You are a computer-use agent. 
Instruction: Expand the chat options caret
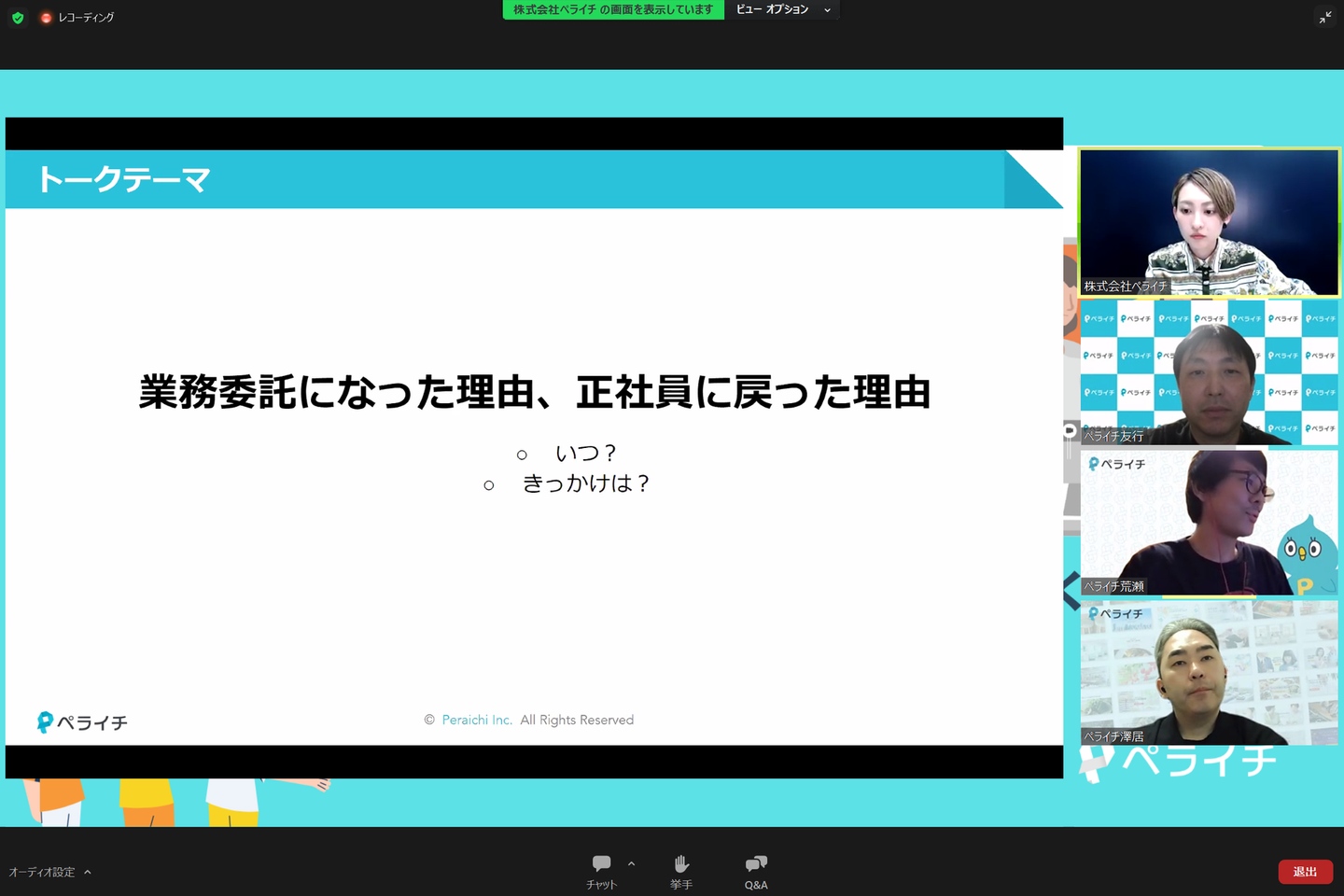click(x=632, y=863)
